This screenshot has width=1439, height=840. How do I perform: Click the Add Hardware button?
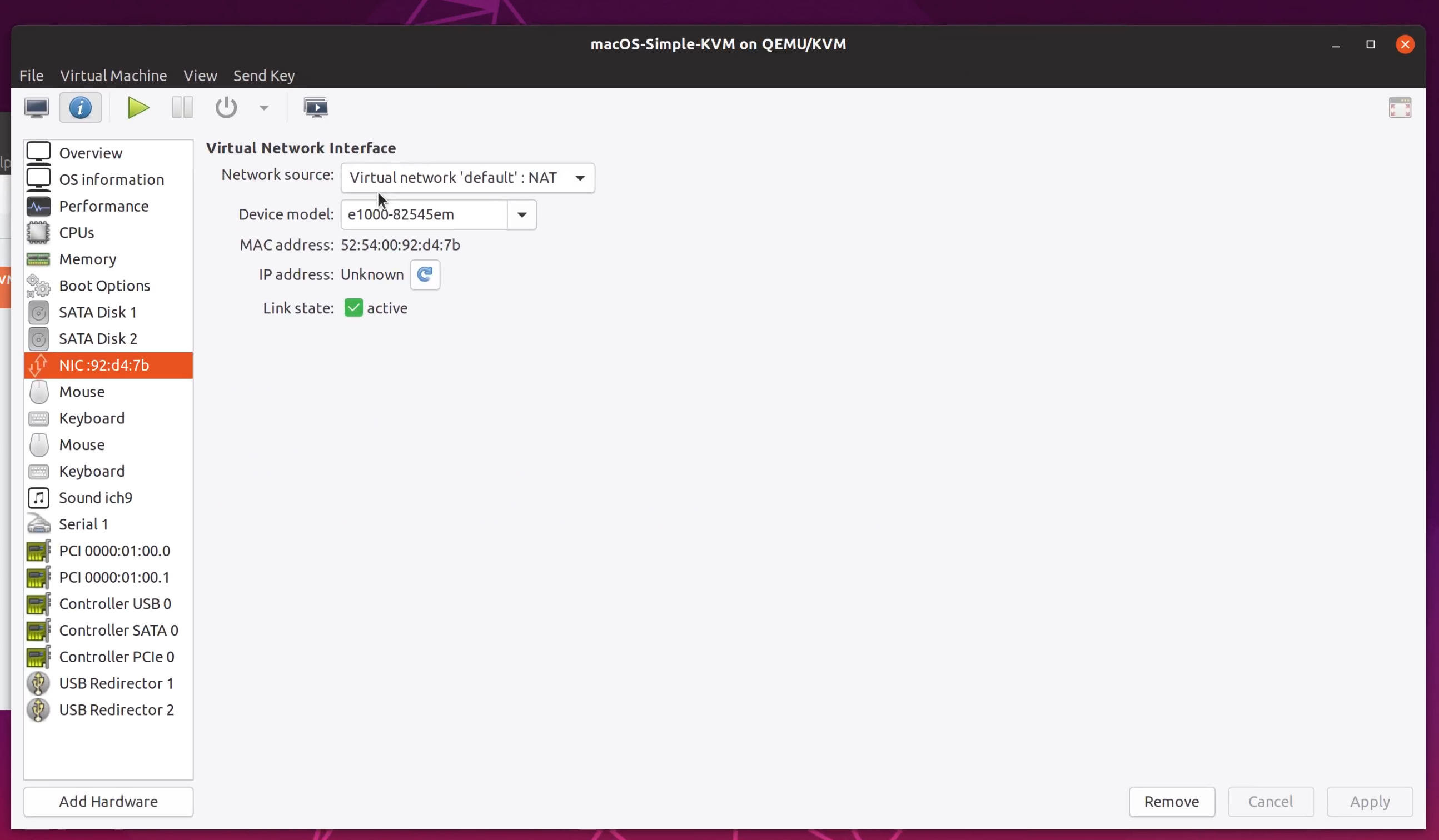click(108, 802)
